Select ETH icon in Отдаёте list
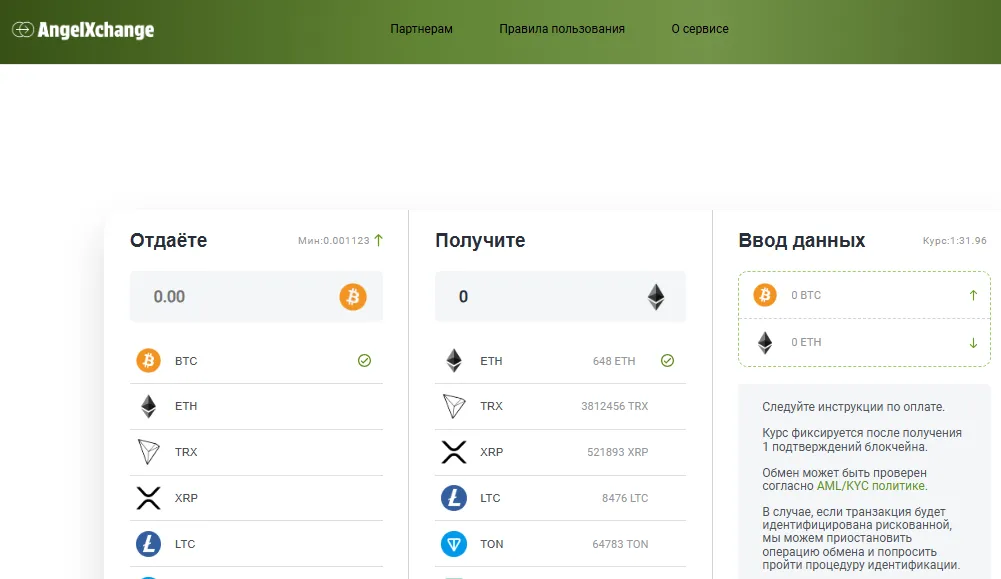Screen dimensions: 1001x579 [148, 406]
